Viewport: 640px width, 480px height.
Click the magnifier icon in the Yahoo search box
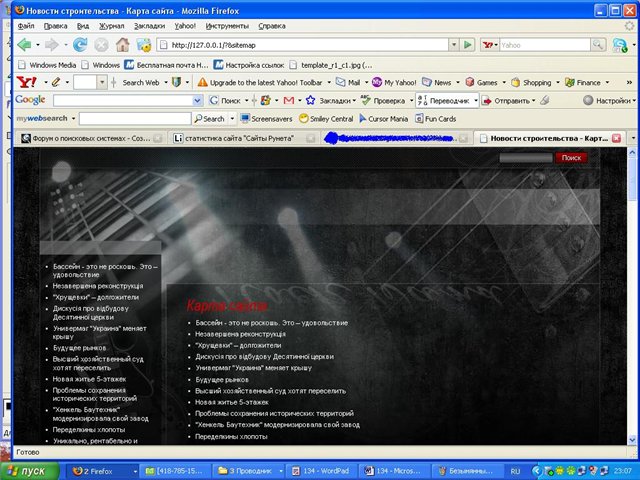[x=598, y=44]
